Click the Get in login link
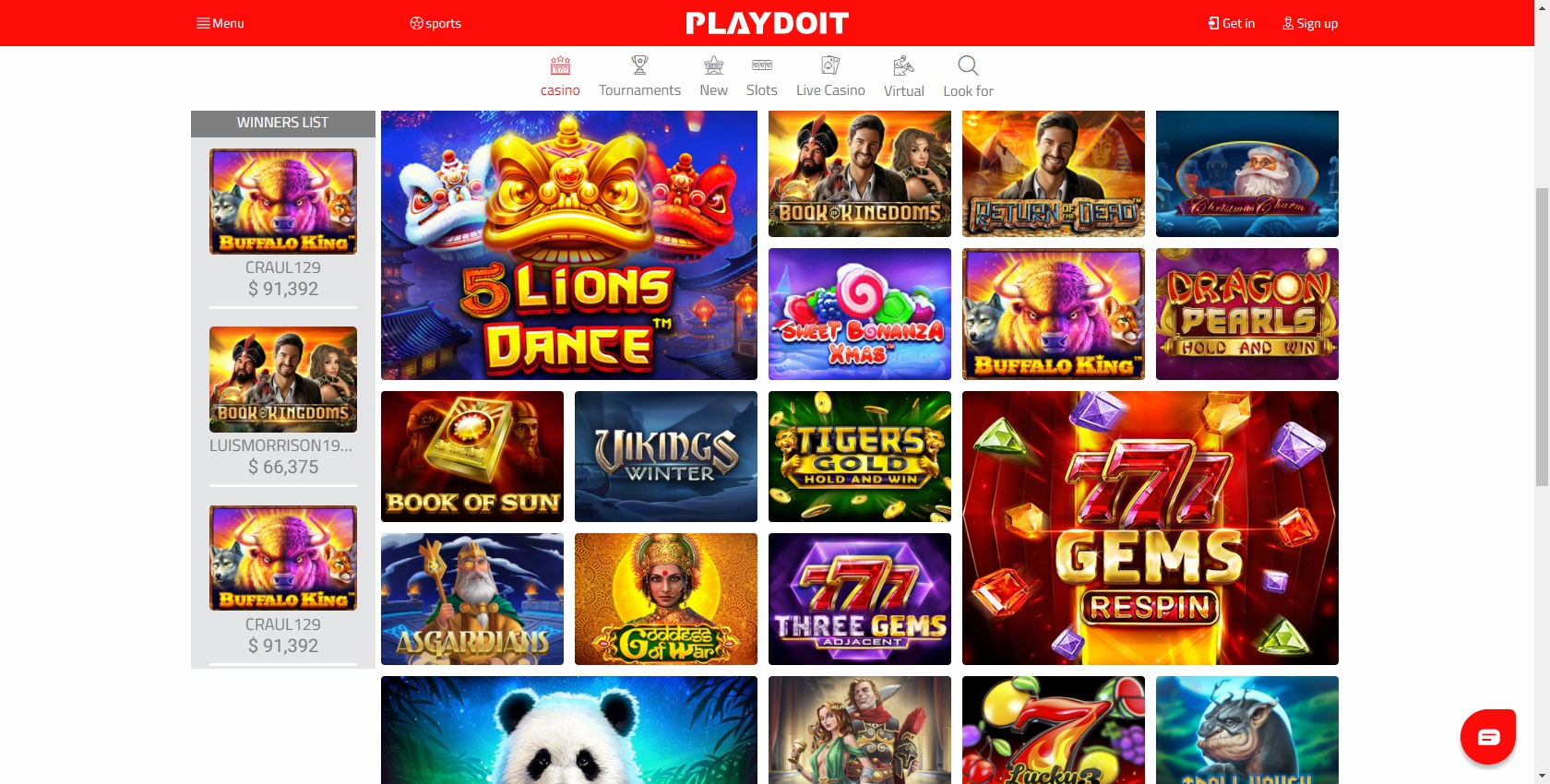Viewport: 1550px width, 784px height. 1232,23
